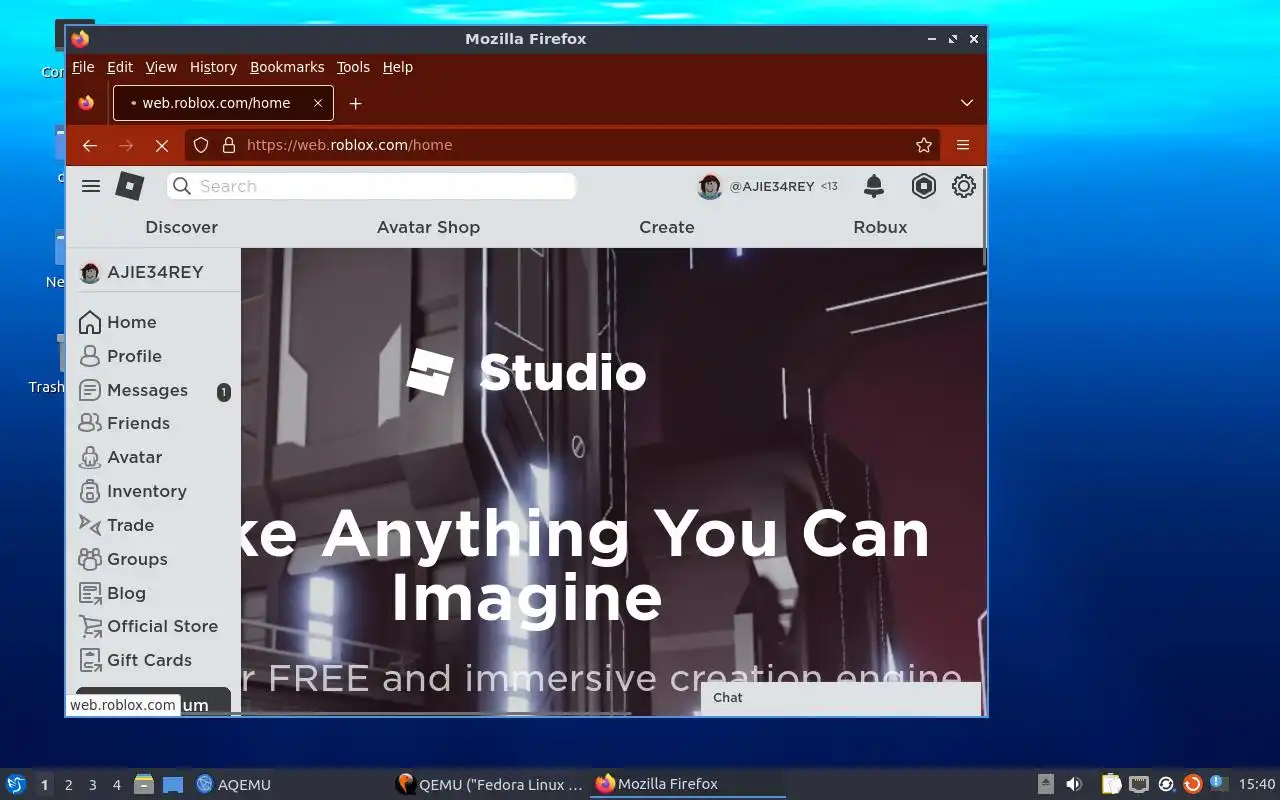Screen dimensions: 1280x800
Task: Open the Gift Cards sidebar link
Action: click(x=149, y=660)
